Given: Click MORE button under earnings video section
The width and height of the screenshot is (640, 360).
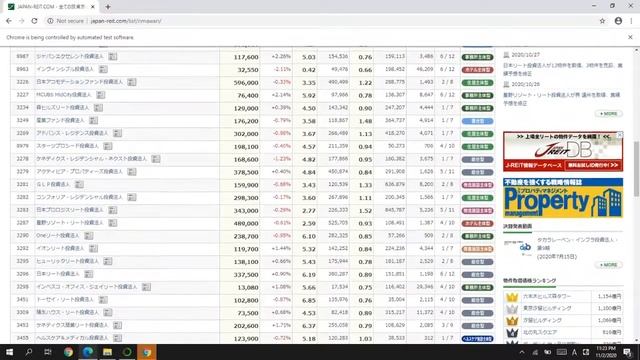Looking at the screenshot, I should pos(609,265).
